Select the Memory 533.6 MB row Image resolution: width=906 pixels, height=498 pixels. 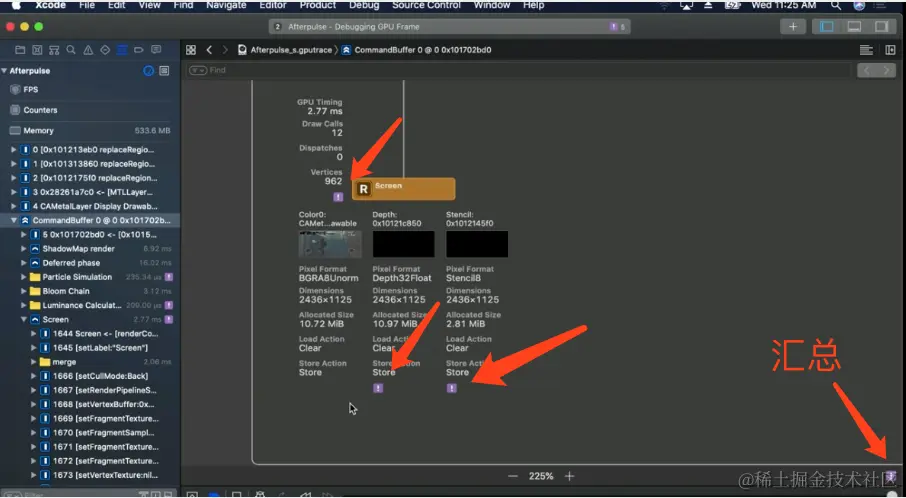pos(90,131)
